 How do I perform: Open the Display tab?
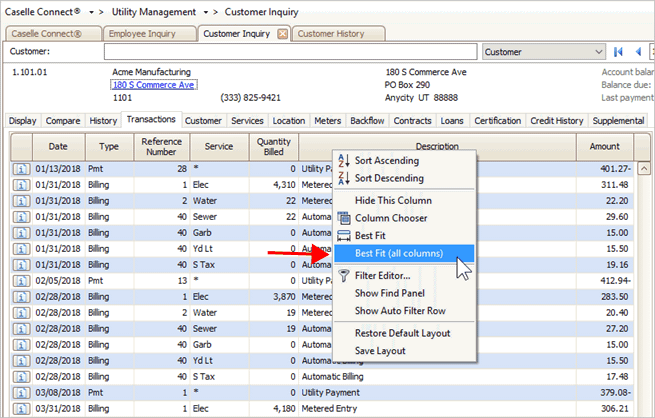coord(23,121)
